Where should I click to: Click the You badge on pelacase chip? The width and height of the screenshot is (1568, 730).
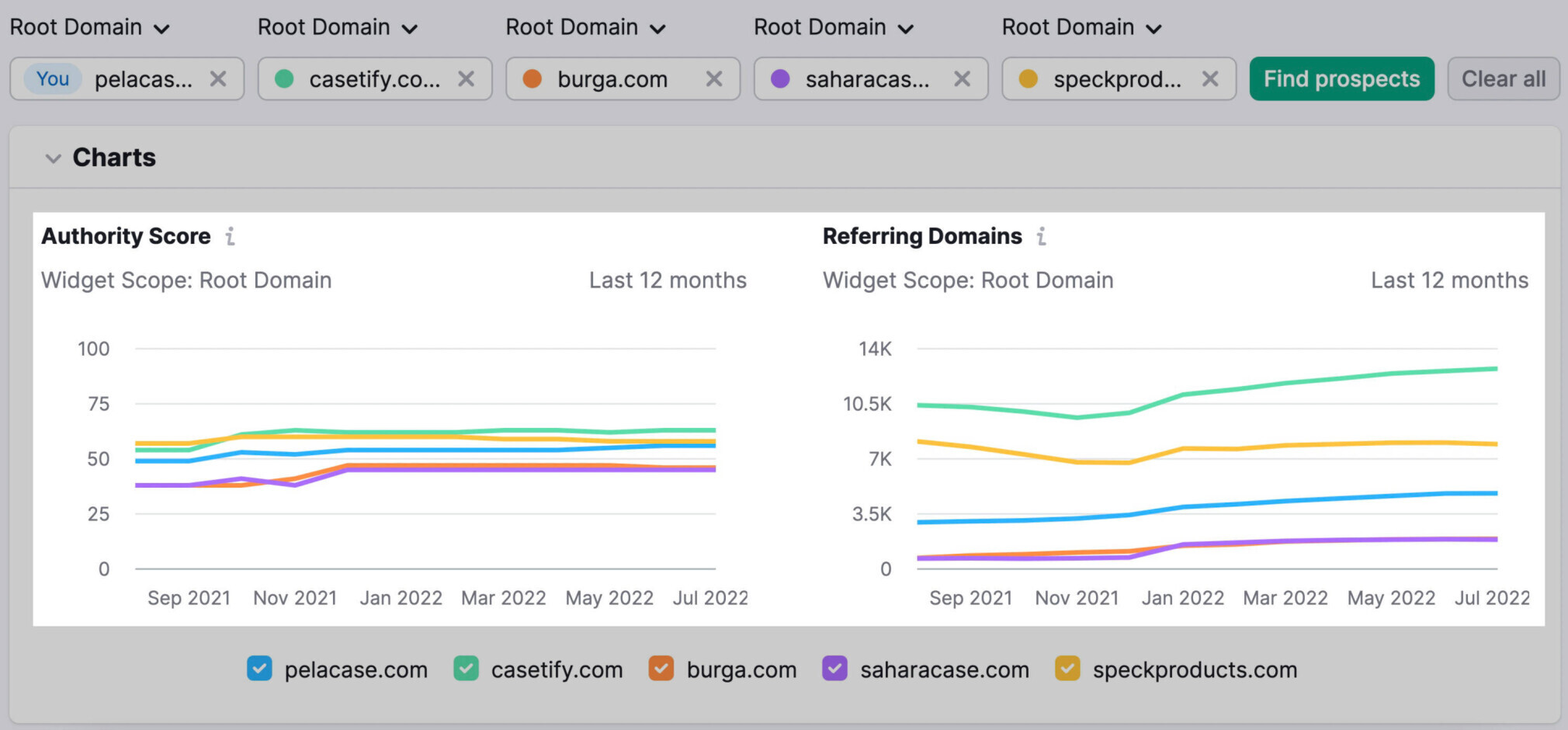click(53, 78)
